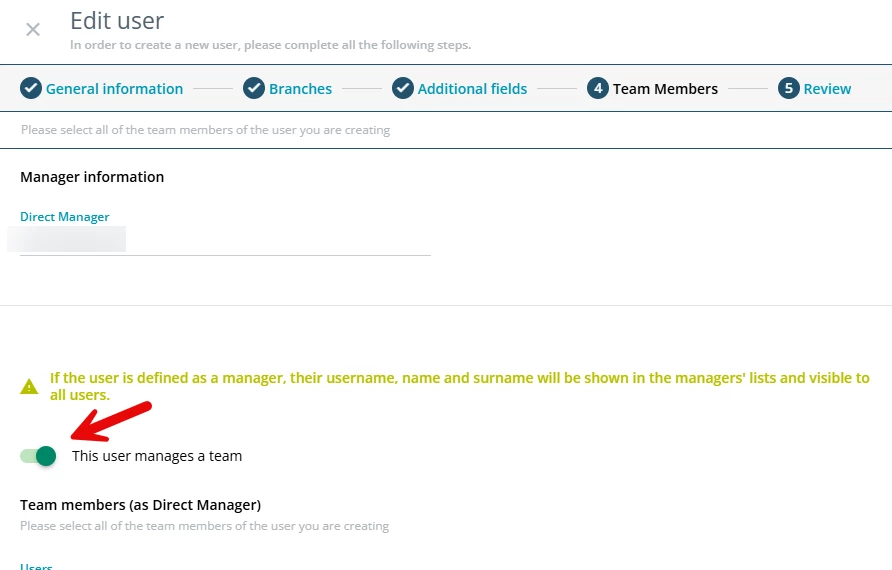Select the Team Members step label

[x=665, y=89]
